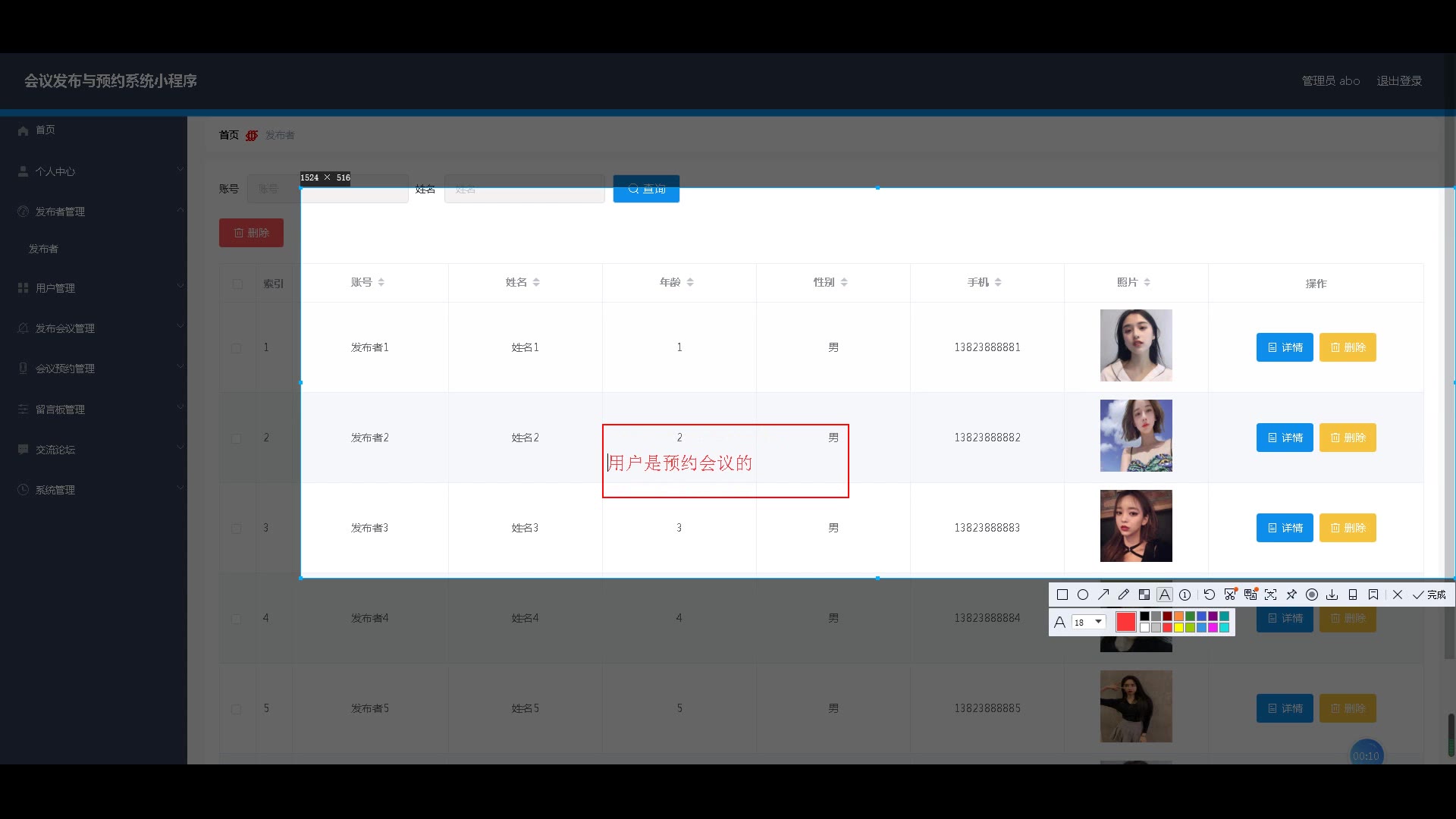Viewport: 1456px width, 819px height.
Task: Open 详情 for 发布者1
Action: [1285, 347]
